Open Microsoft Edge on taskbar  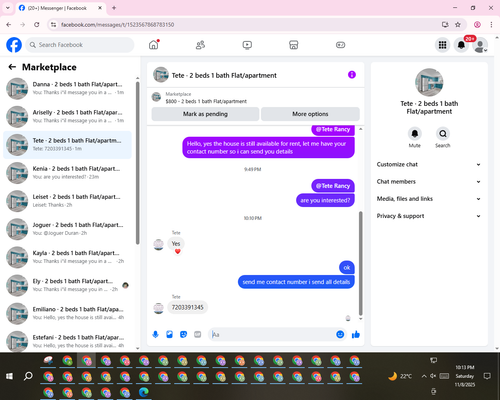(x=144, y=392)
